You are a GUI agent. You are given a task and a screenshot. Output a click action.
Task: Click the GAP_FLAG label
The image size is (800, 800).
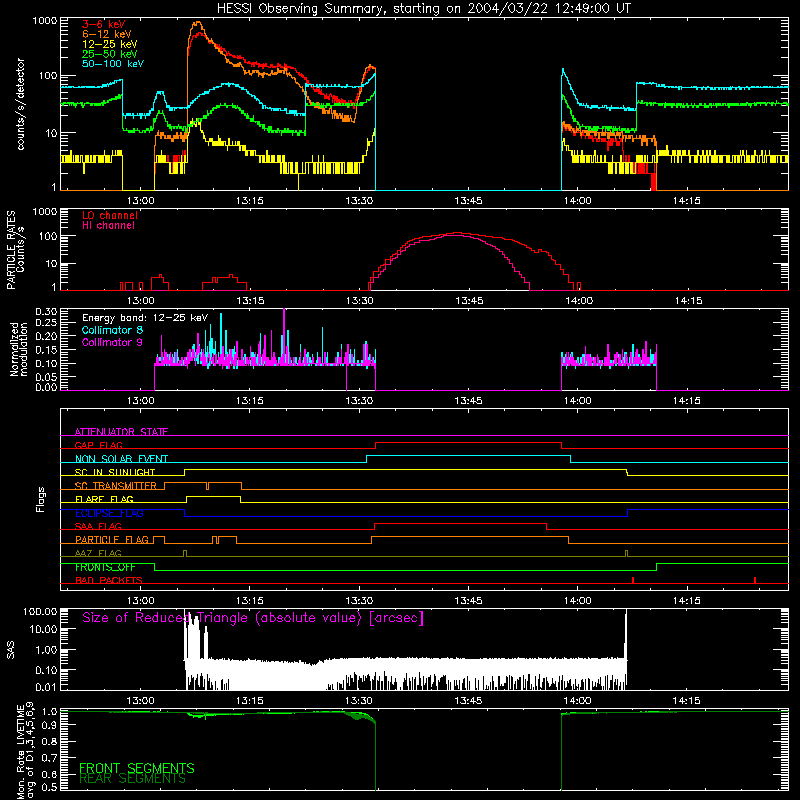point(98,445)
